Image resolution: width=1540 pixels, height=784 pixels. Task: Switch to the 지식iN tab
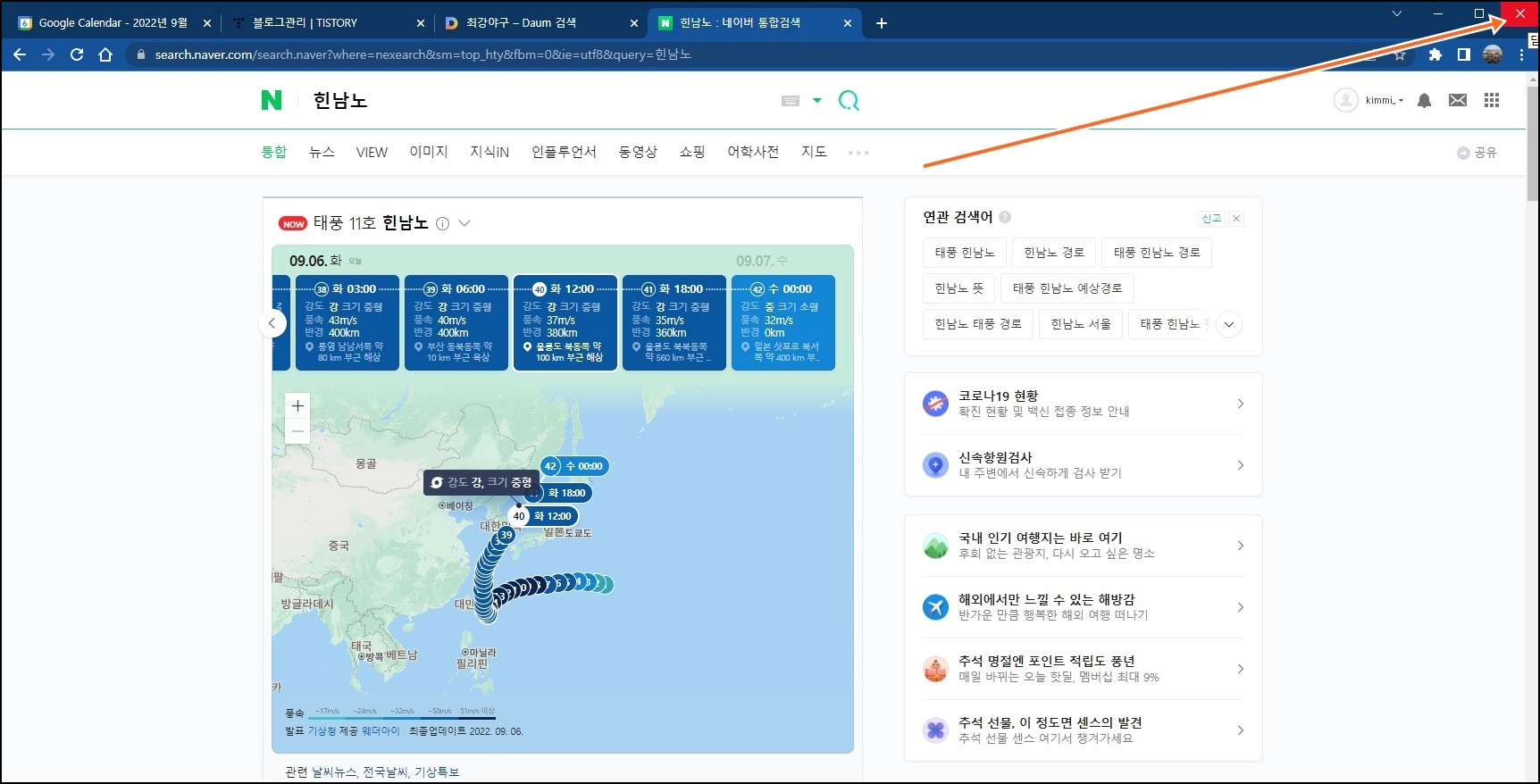[490, 152]
